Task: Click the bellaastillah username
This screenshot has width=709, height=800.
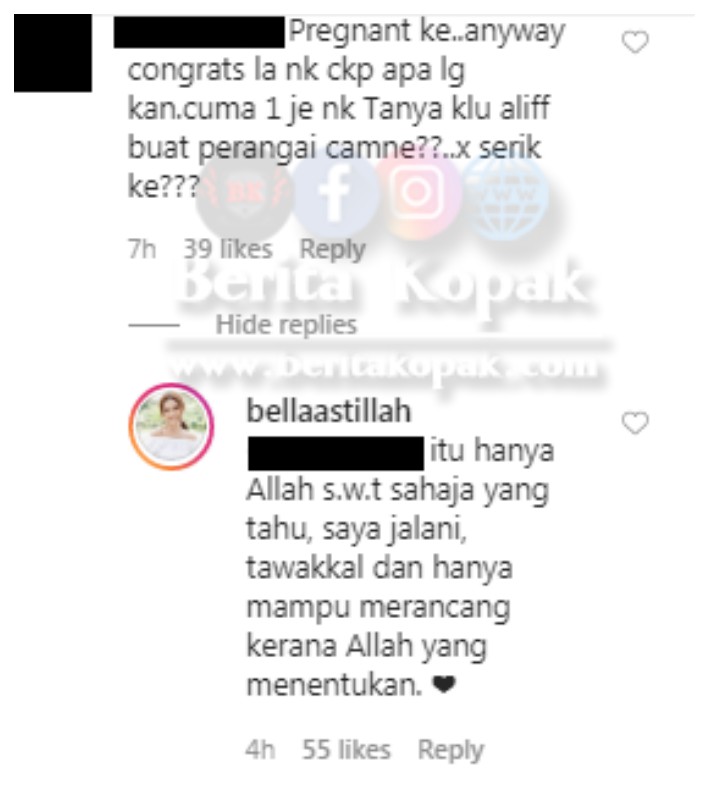Action: click(329, 411)
